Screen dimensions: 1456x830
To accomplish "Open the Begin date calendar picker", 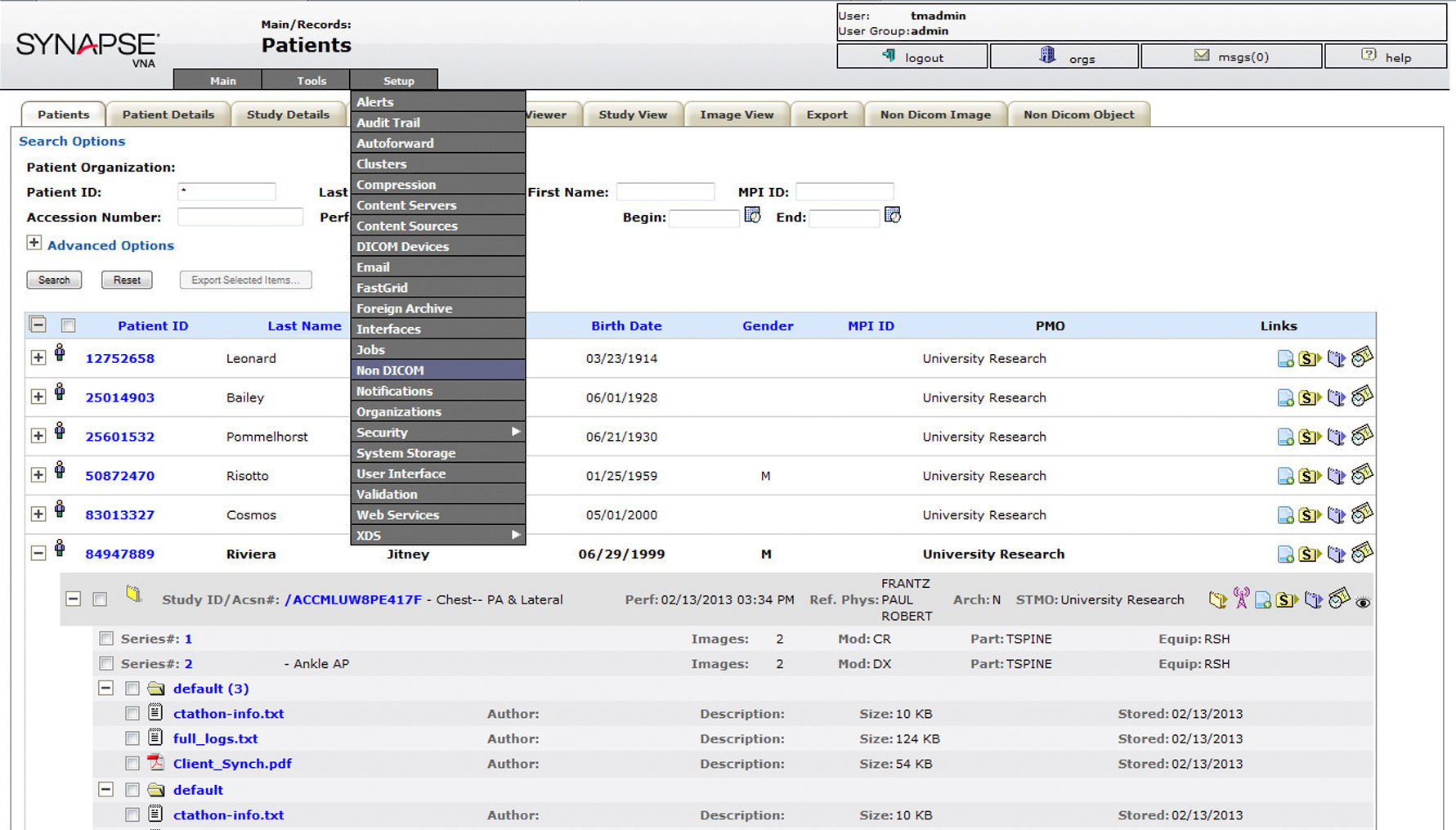I will pos(752,216).
